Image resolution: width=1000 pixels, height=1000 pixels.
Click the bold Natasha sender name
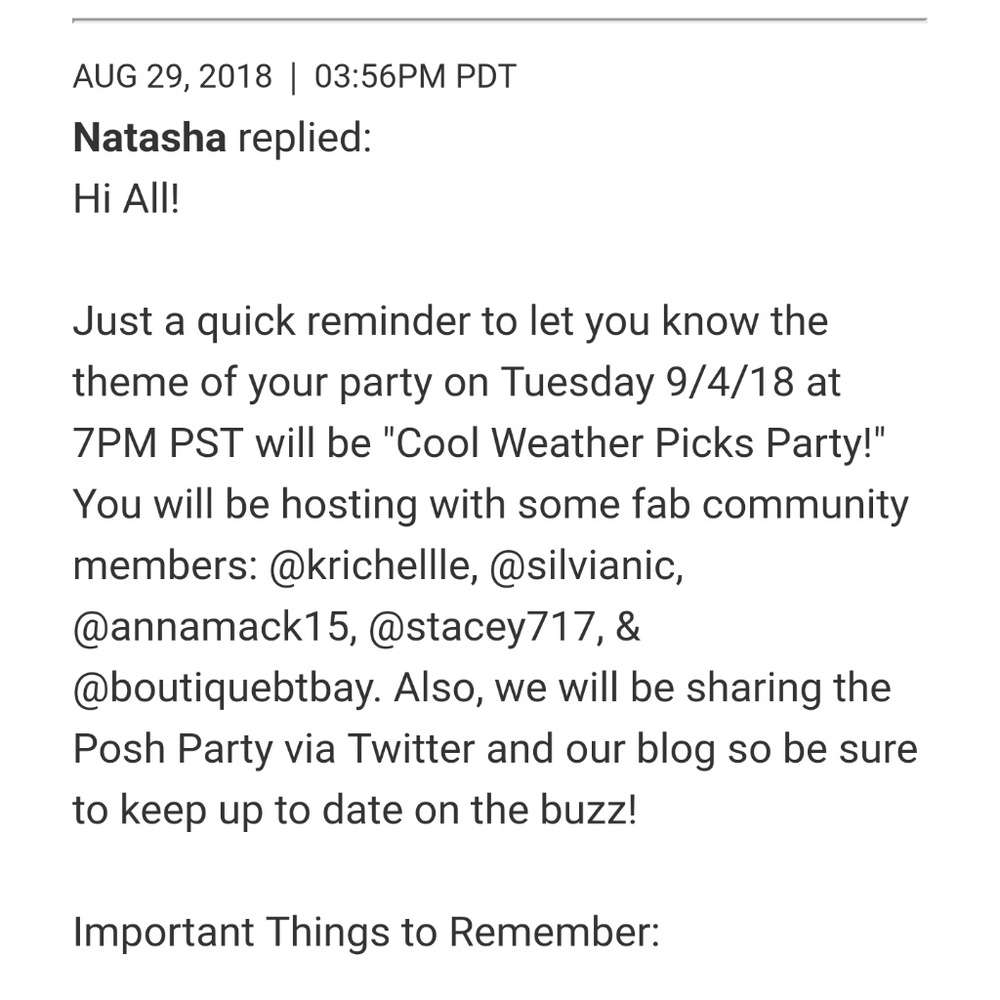point(149,137)
